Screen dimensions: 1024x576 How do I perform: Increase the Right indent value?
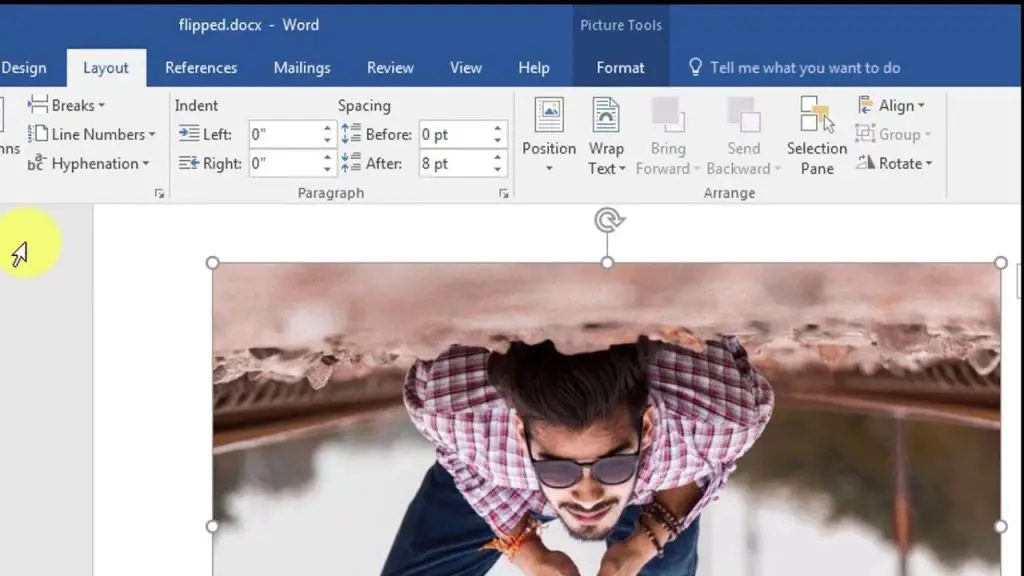pyautogui.click(x=327, y=157)
